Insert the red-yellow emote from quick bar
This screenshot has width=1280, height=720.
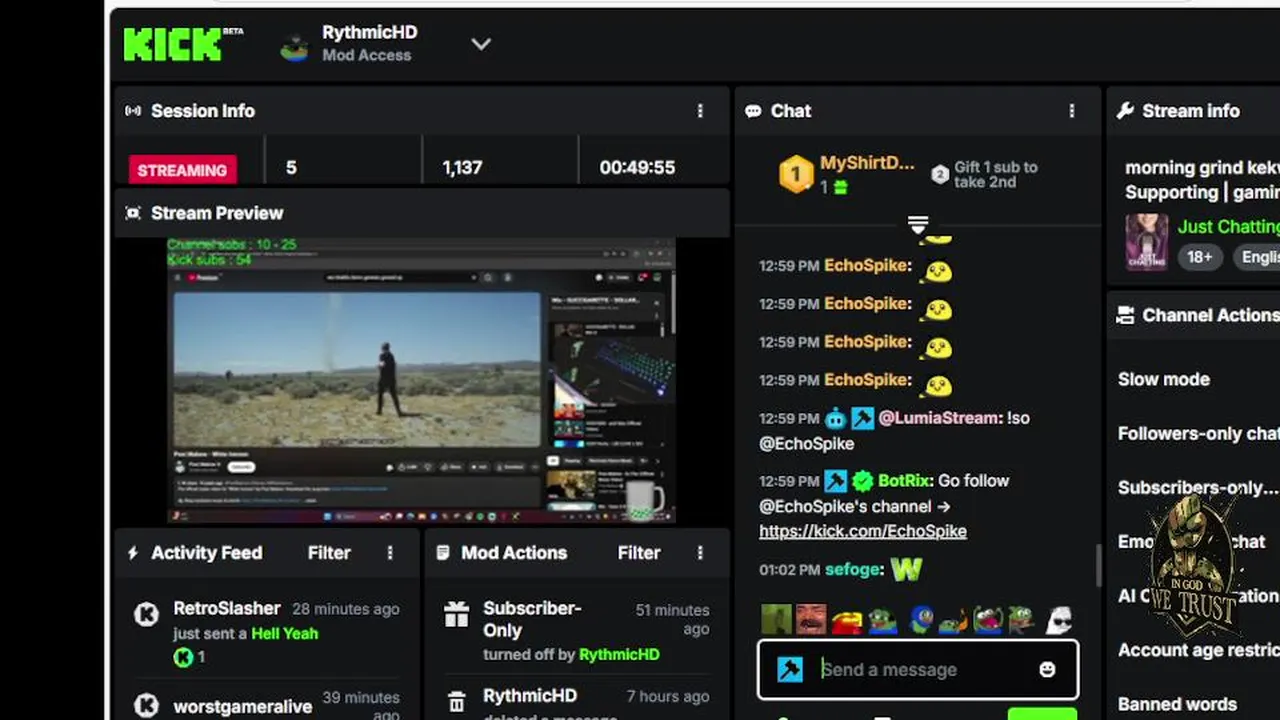tap(846, 621)
